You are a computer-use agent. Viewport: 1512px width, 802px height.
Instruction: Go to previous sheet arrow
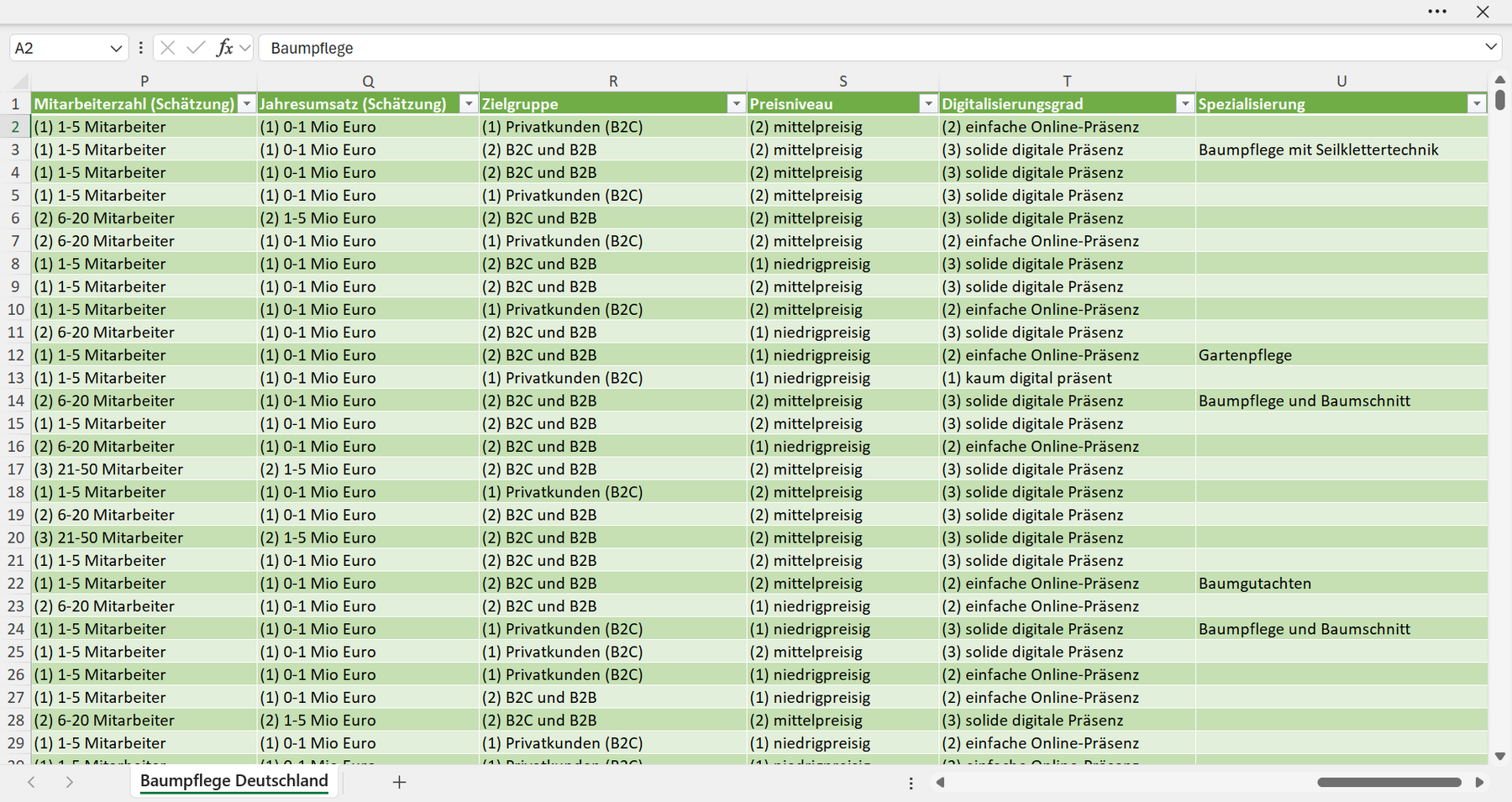(x=31, y=782)
